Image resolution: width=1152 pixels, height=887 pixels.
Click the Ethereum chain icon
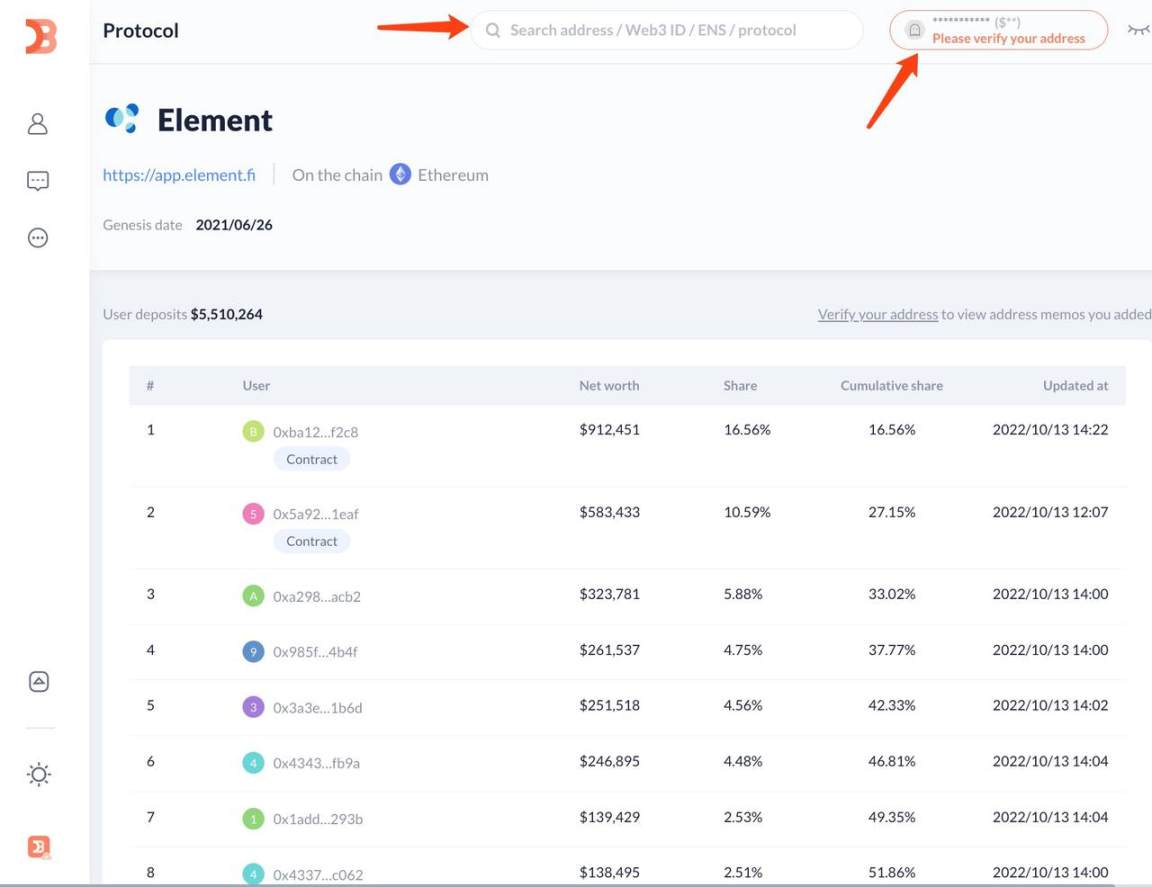[400, 174]
